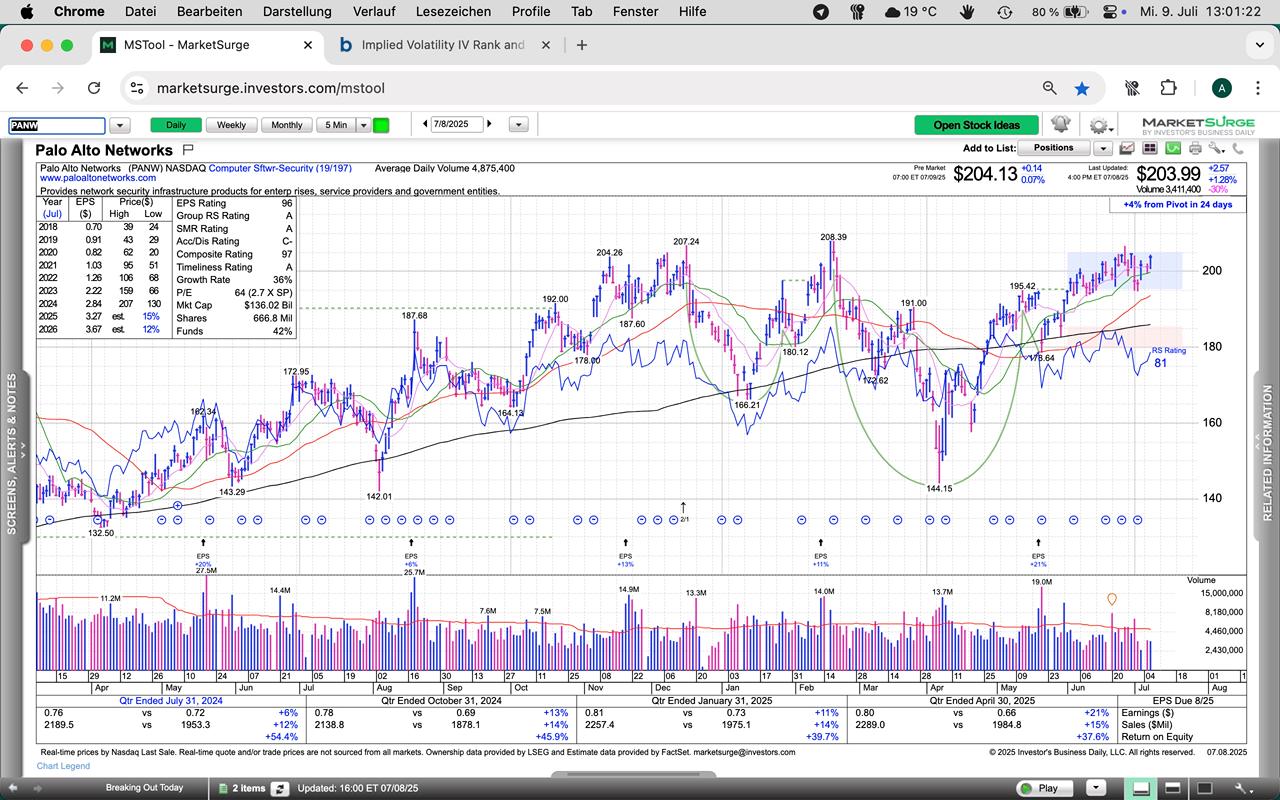This screenshot has width=1280, height=800.
Task: Switch chart to Weekly timeframe
Action: pos(231,125)
